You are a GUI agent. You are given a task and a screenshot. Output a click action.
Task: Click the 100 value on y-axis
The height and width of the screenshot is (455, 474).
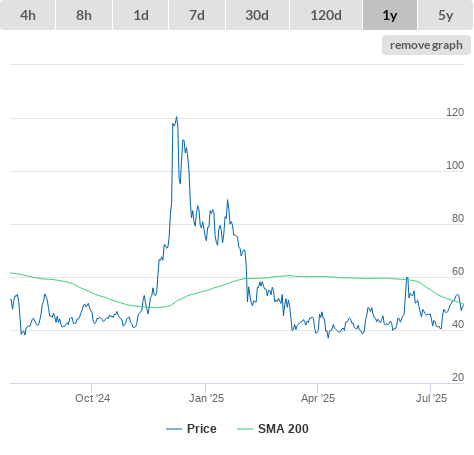(x=455, y=165)
